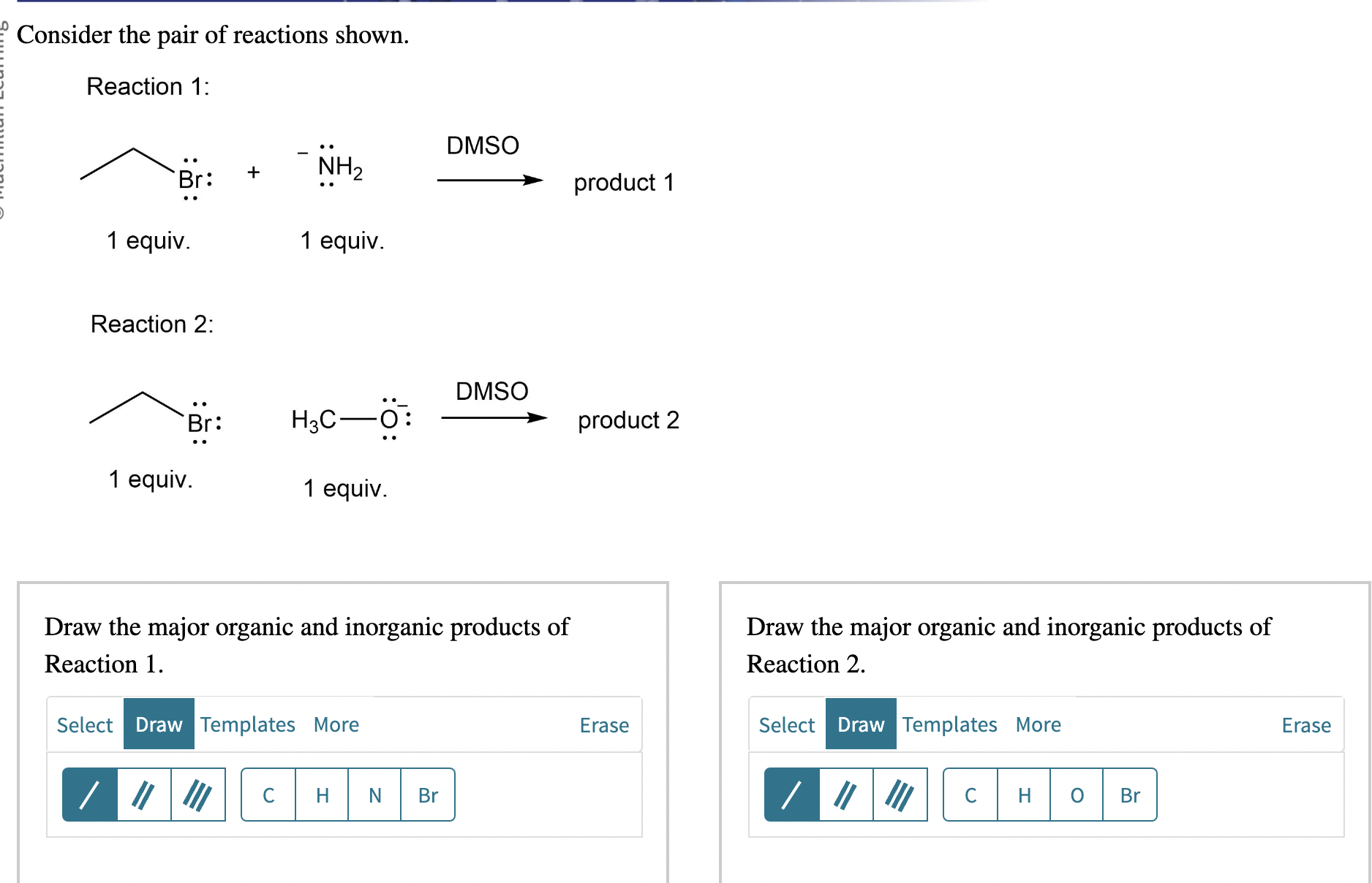Select the Carbon atom button for Reaction 1
The image size is (1372, 883).
(x=269, y=795)
